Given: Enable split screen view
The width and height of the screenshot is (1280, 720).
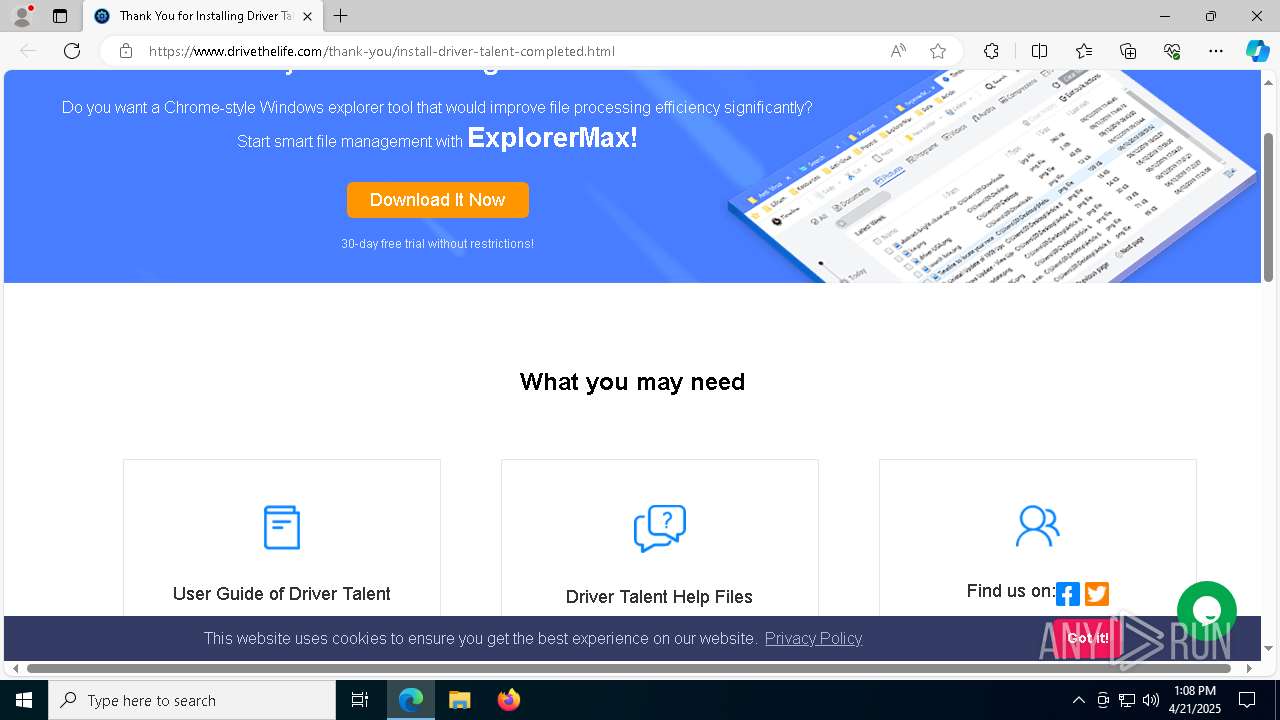Looking at the screenshot, I should pos(1039,51).
